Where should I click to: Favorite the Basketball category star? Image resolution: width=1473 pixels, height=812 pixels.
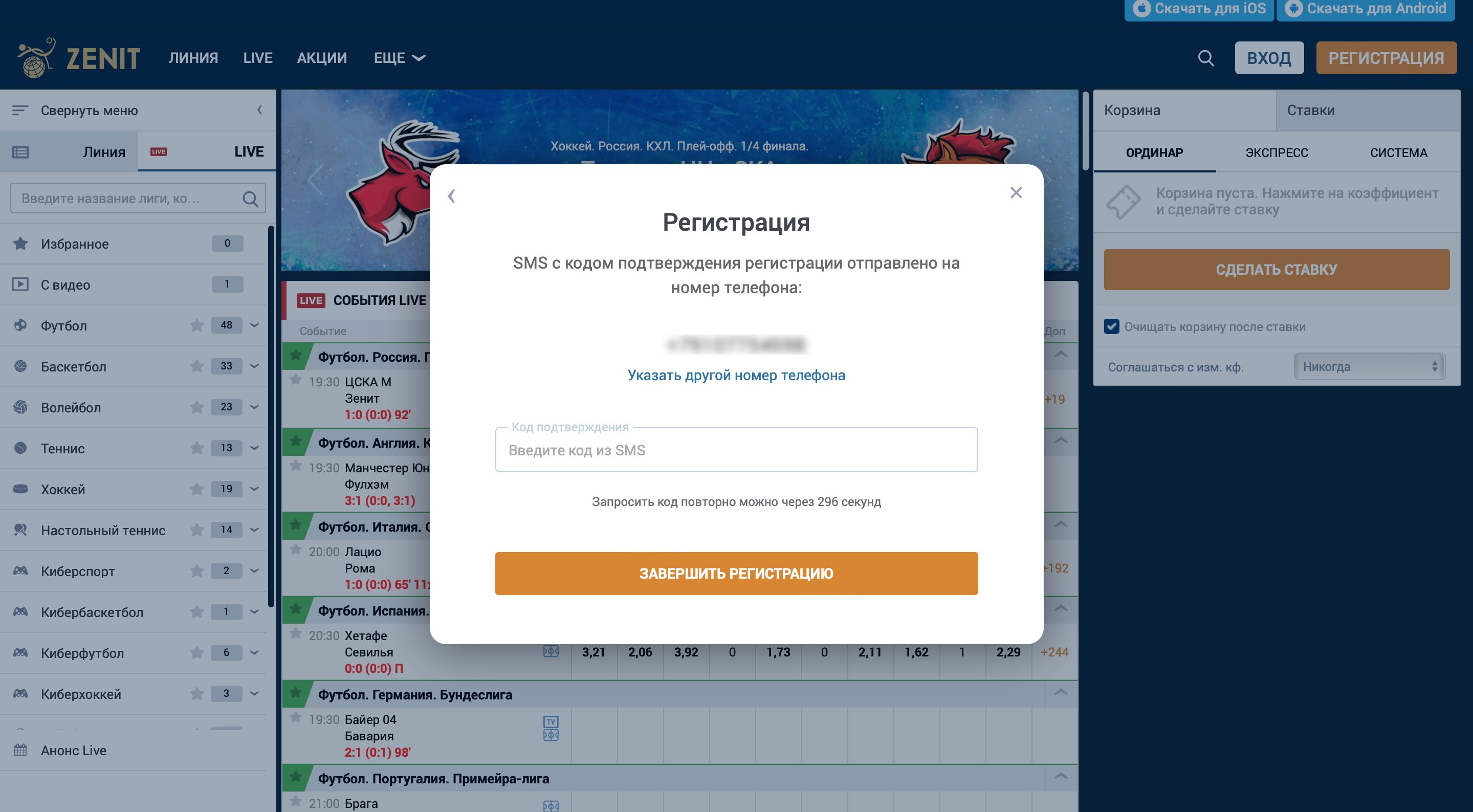click(x=196, y=366)
